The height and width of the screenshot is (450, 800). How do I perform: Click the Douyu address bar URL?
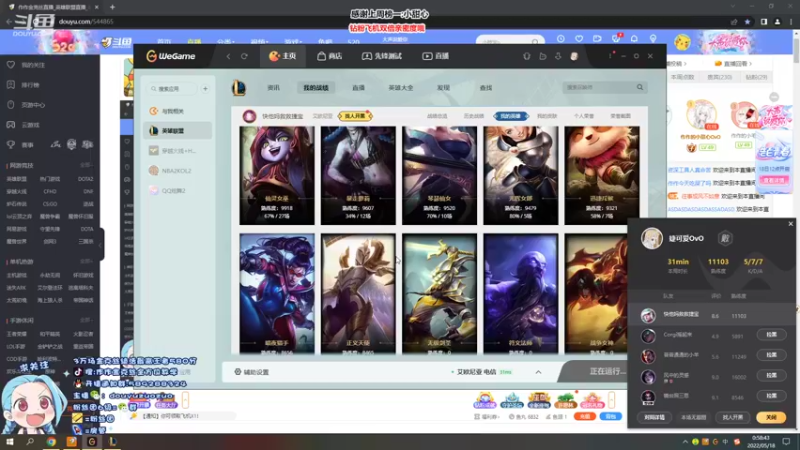pos(86,21)
